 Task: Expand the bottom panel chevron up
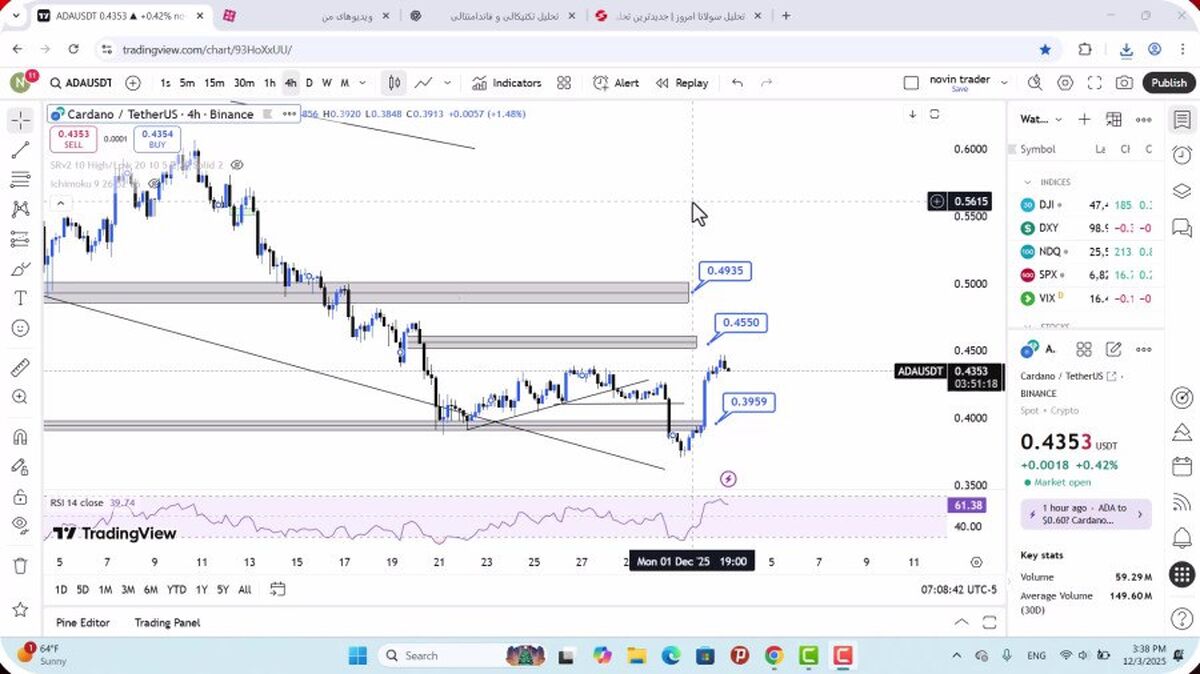[x=961, y=622]
